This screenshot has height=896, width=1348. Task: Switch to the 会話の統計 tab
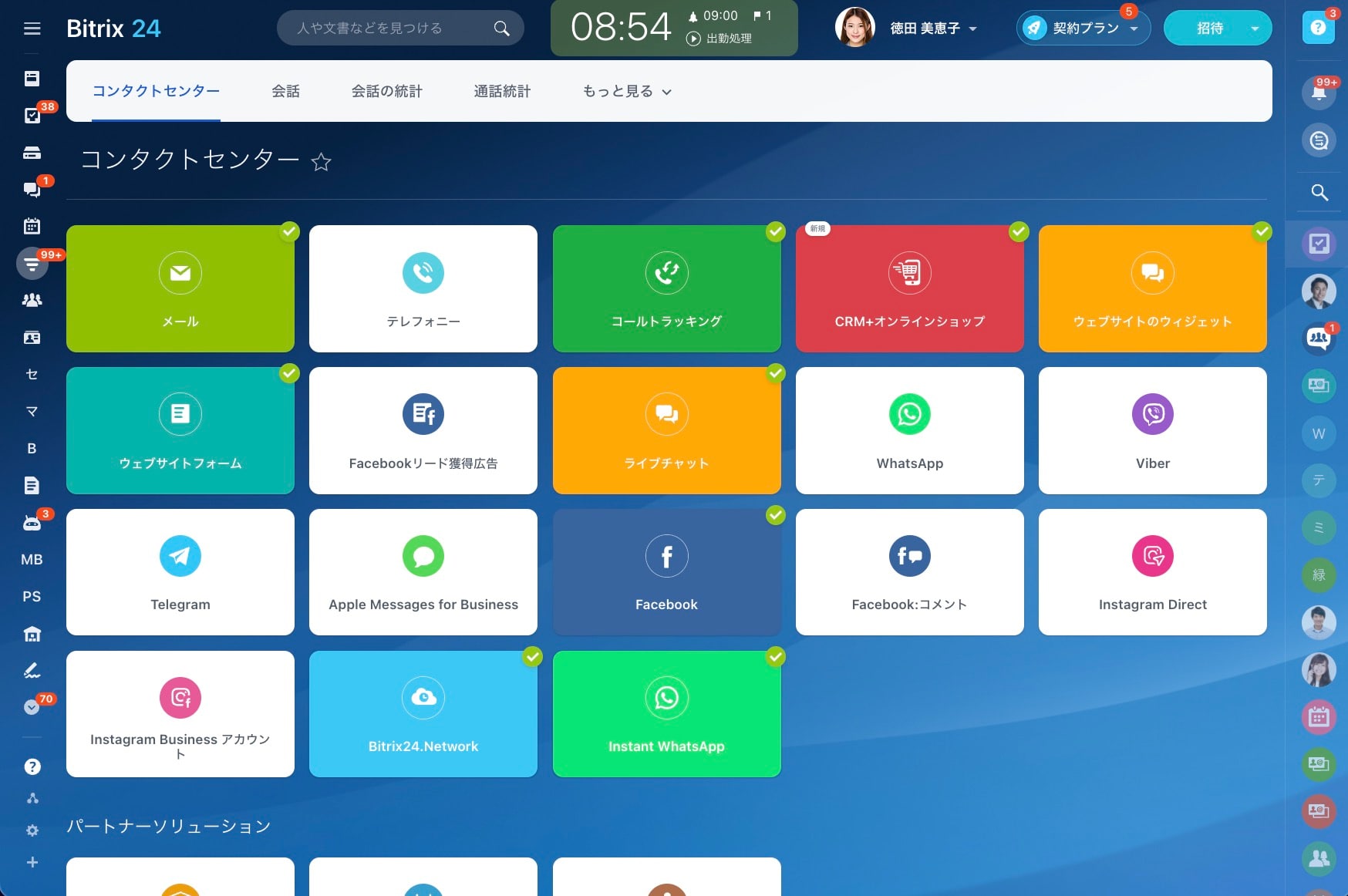pos(386,91)
